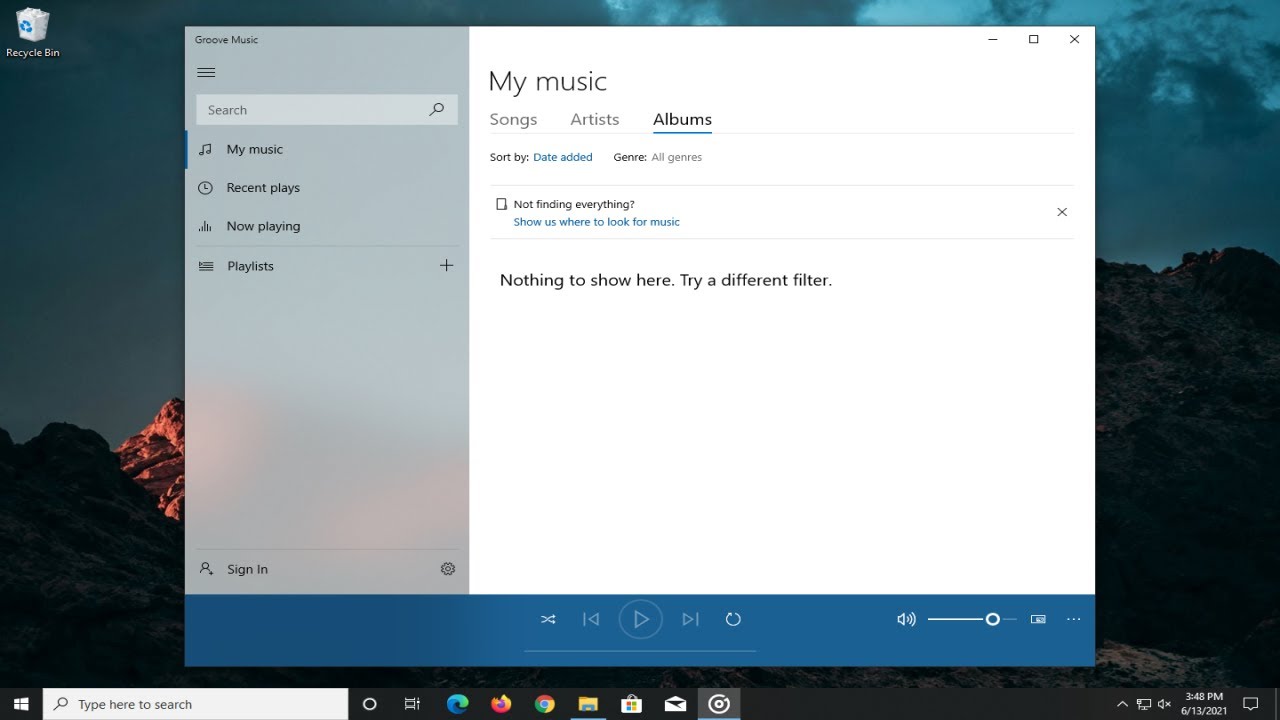Open Task View on taskbar
1280x720 pixels.
pos(412,704)
